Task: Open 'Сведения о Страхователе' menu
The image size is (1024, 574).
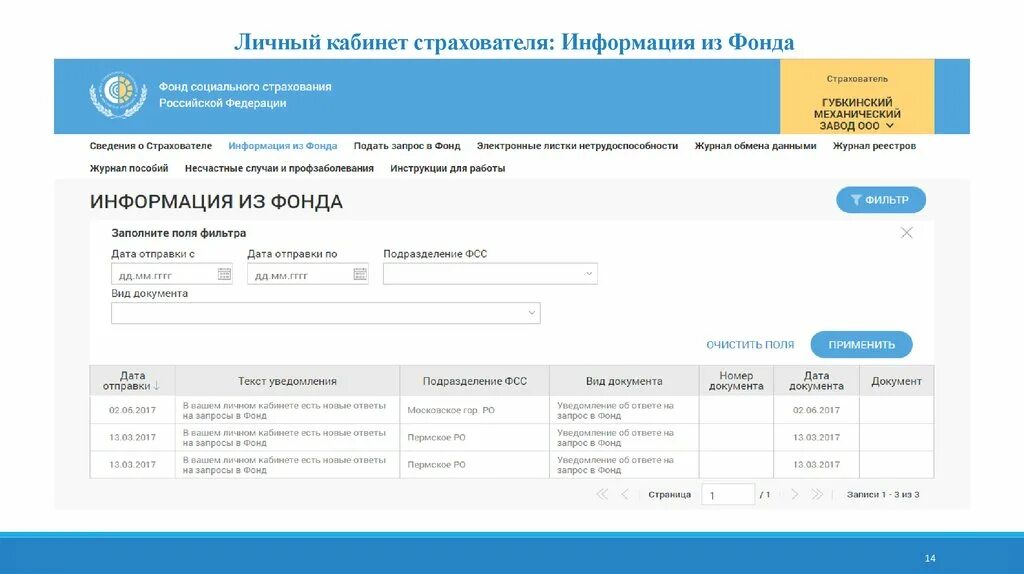Action: click(151, 146)
